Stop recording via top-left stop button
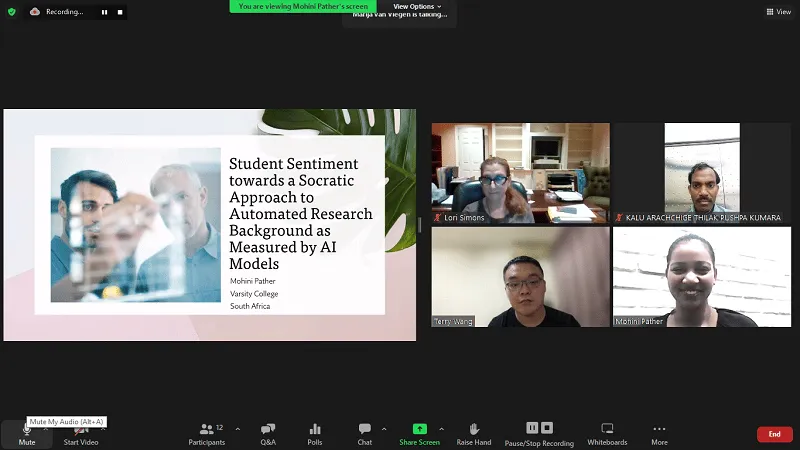 119,12
